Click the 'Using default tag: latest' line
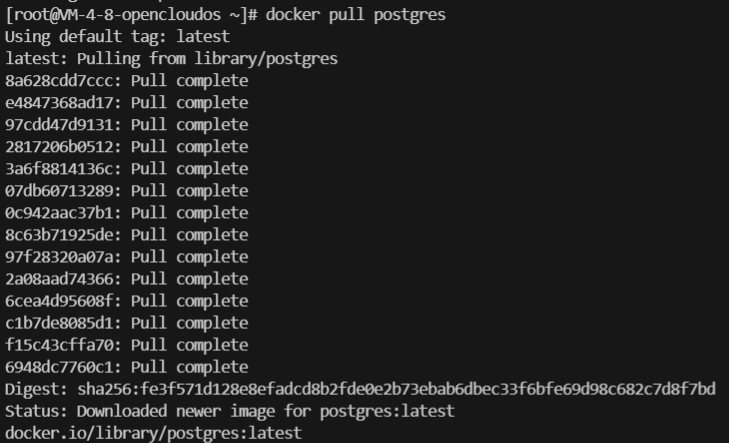This screenshot has height=443, width=729. click(x=117, y=36)
